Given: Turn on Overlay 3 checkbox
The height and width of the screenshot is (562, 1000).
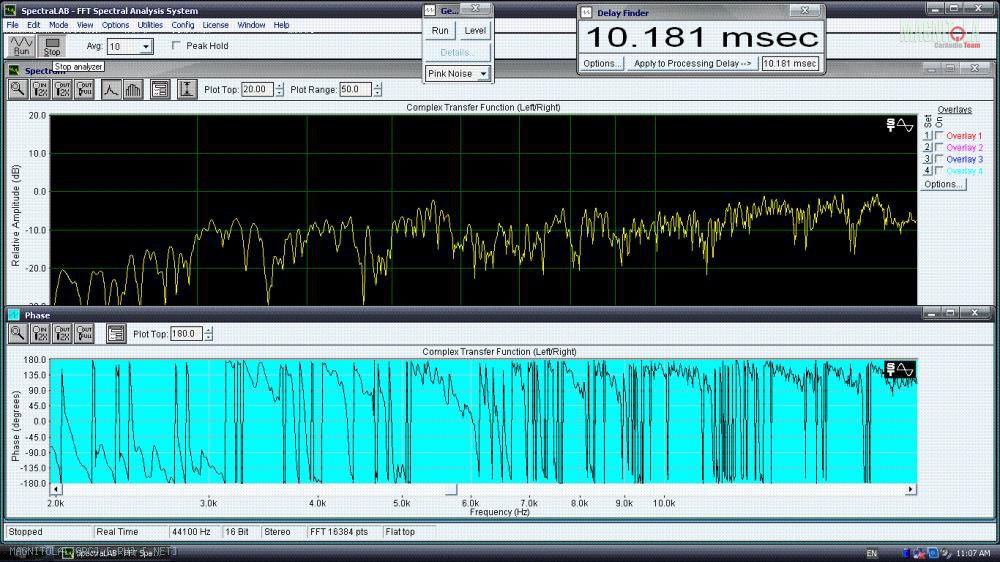Looking at the screenshot, I should (939, 159).
